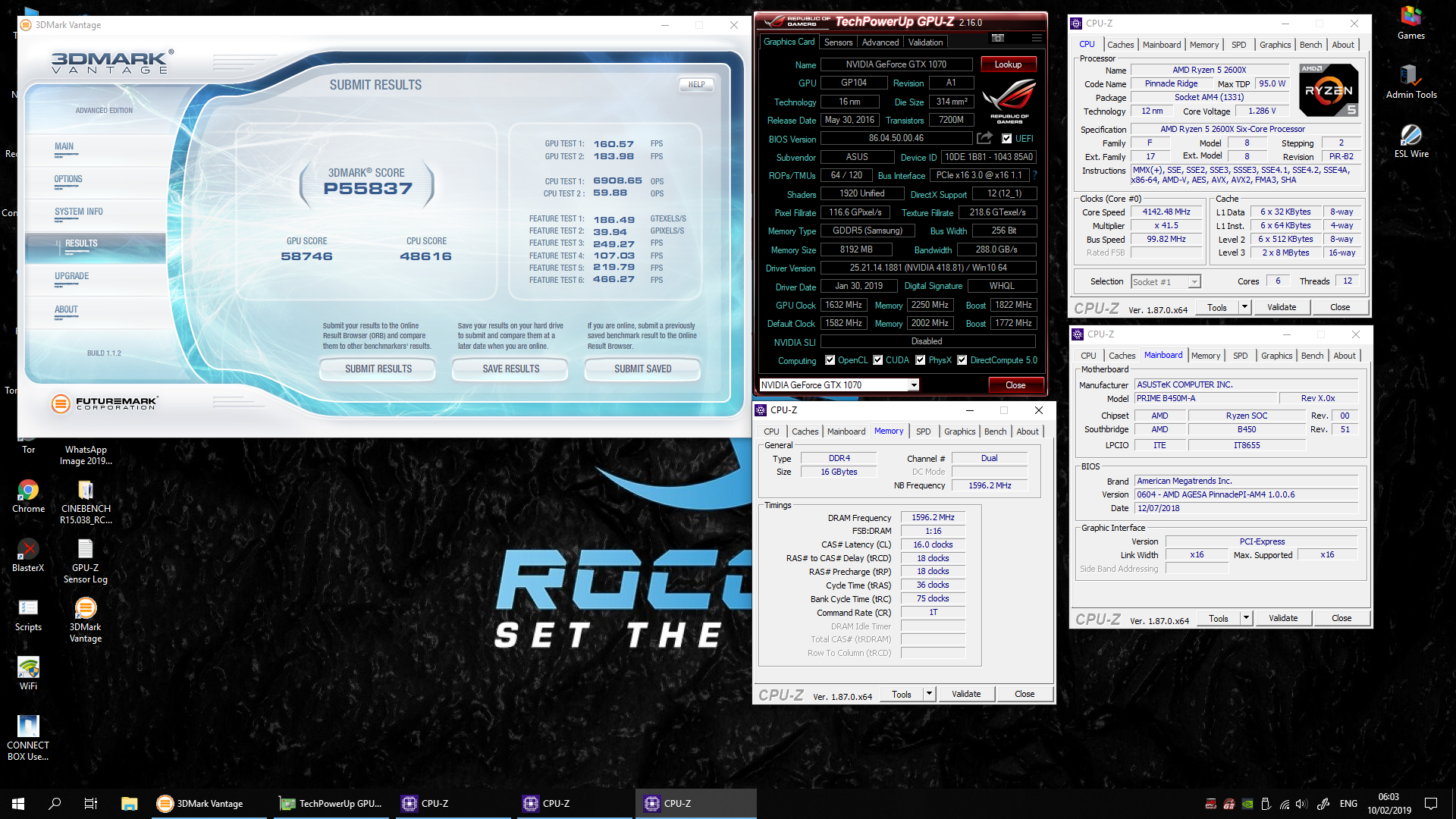This screenshot has width=1456, height=819.
Task: Select the 3DMark Vantage desktop shortcut
Action: (x=86, y=620)
